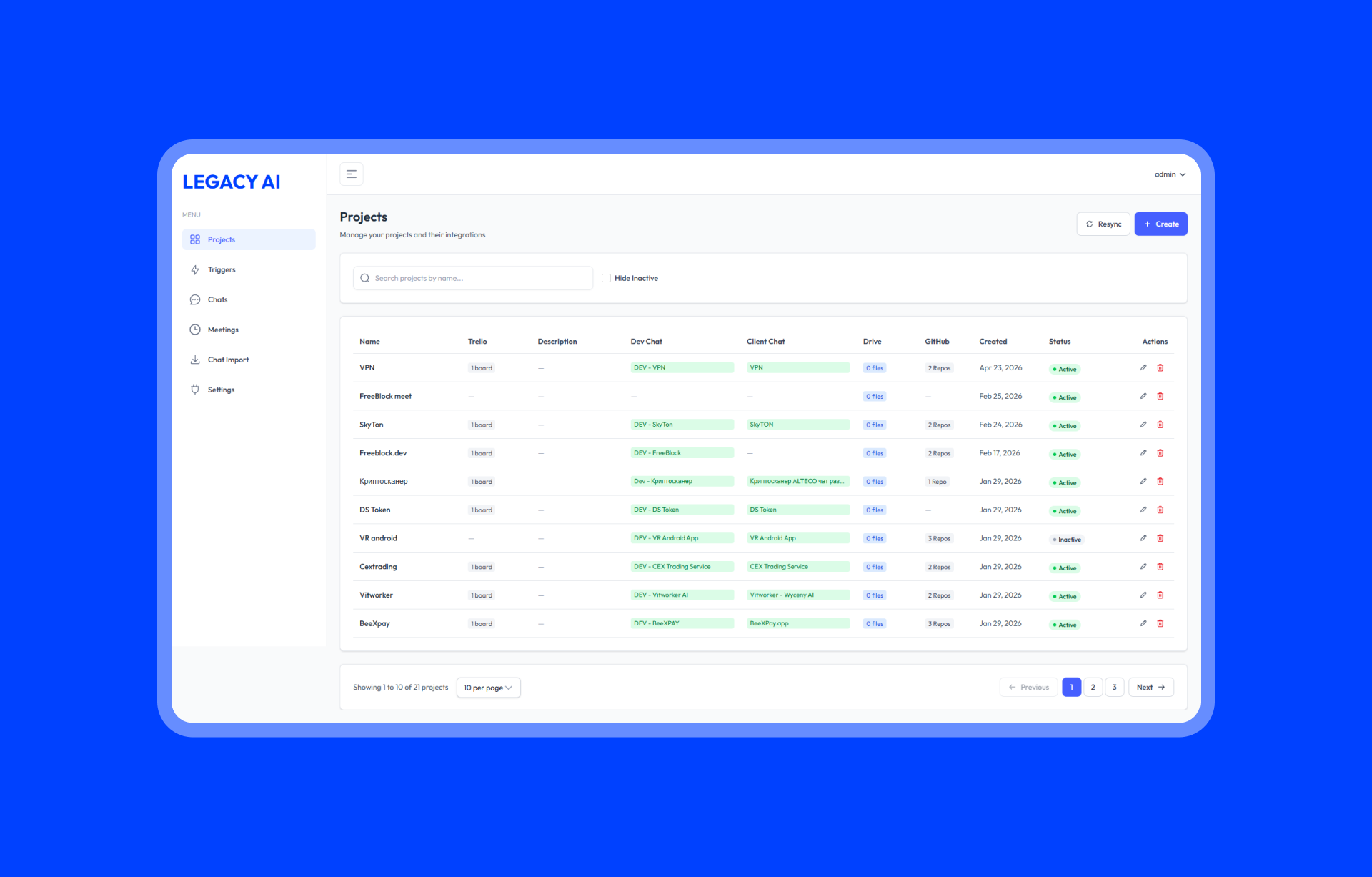
Task: Click the Active status of DS Token
Action: pyautogui.click(x=1065, y=511)
